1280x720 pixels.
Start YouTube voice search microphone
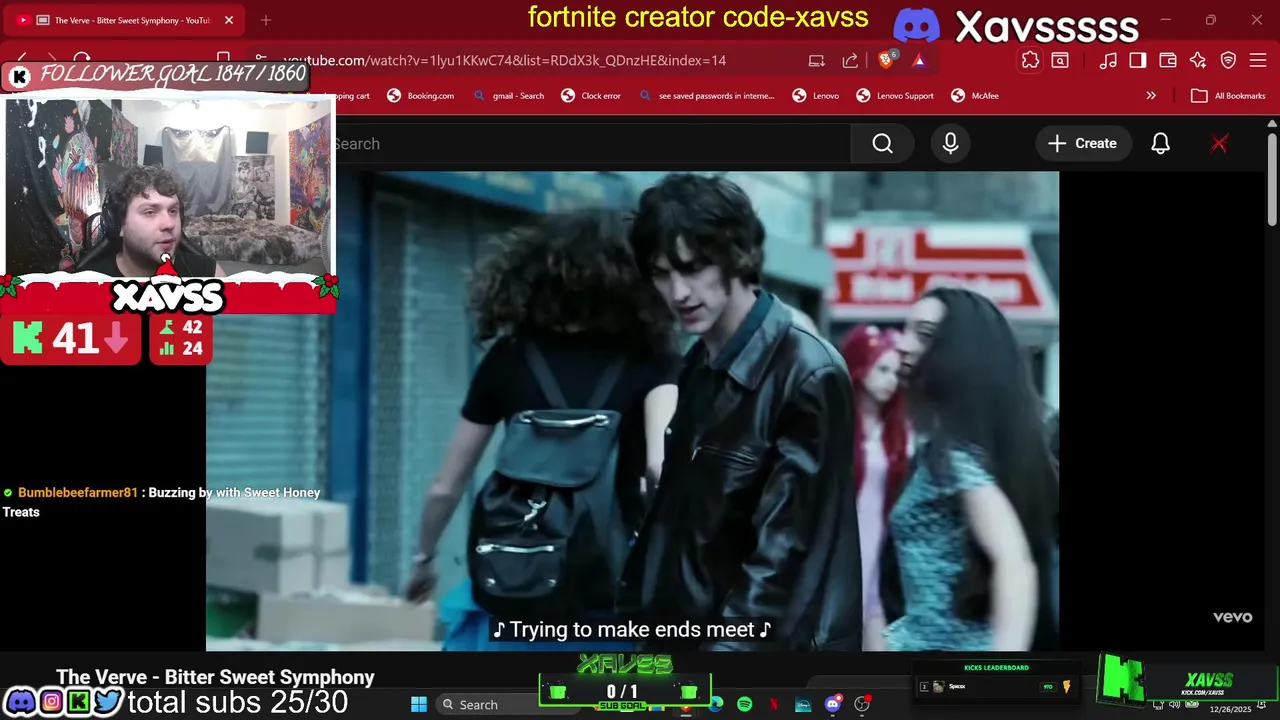pyautogui.click(x=950, y=144)
